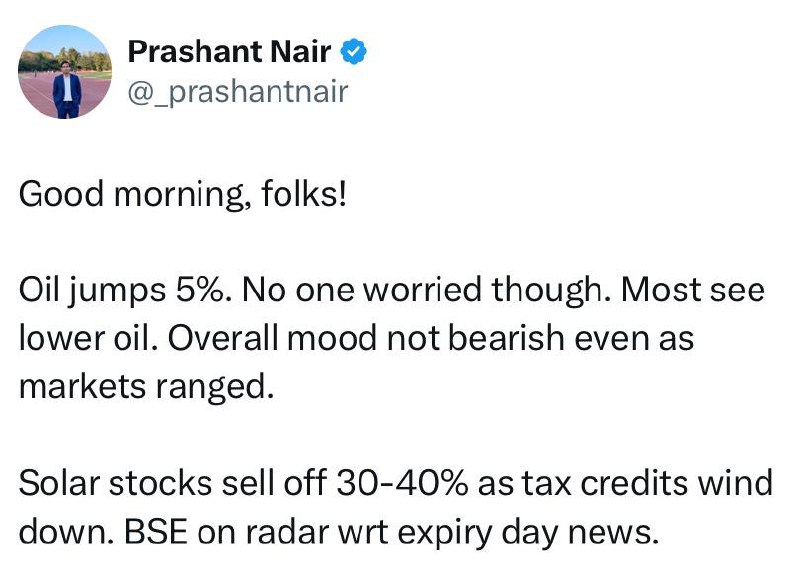Screen dimensions: 800x585
Task: Click the phrase 'tax credits wind'
Action: point(647,483)
